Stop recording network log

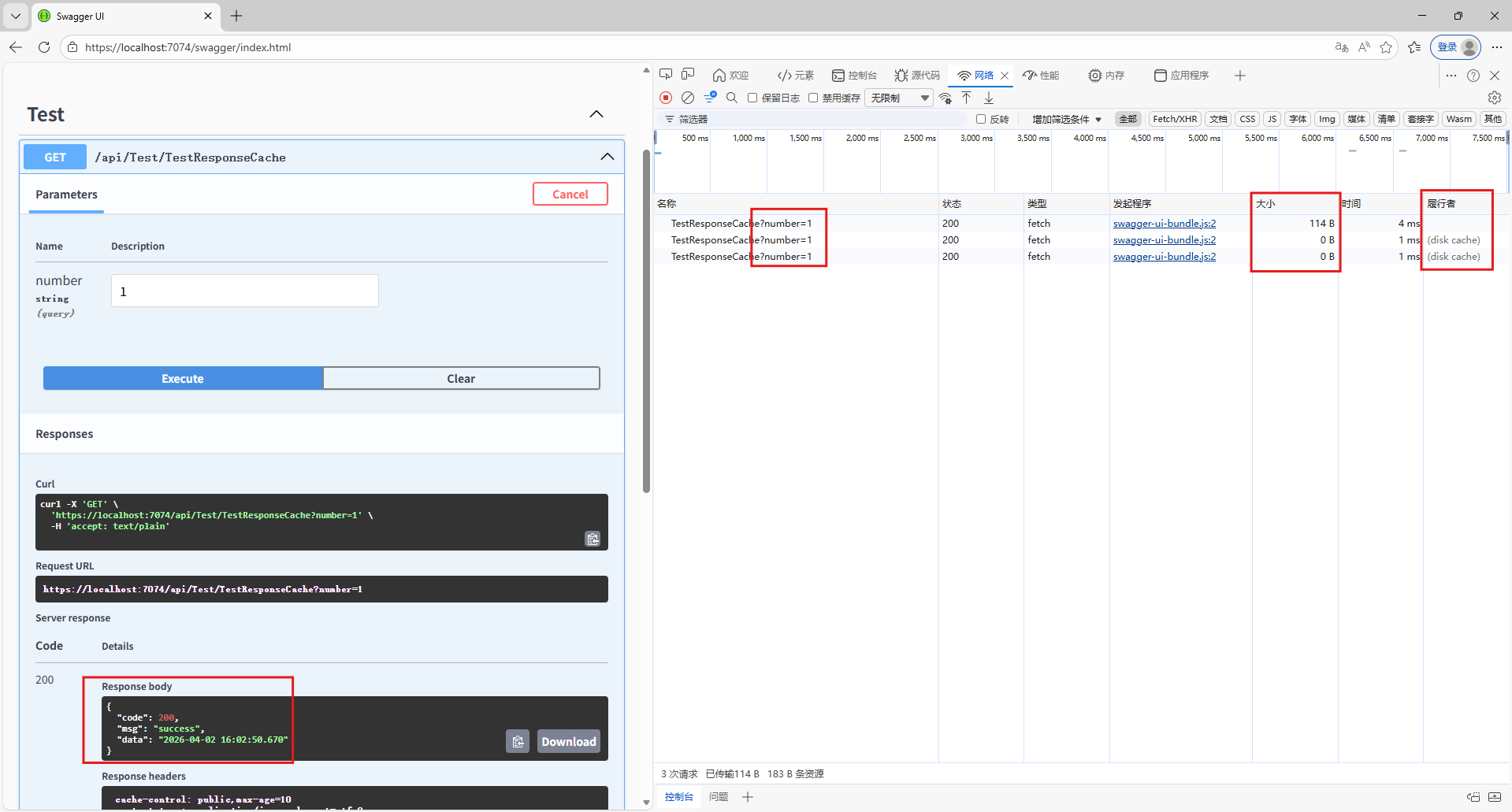666,98
